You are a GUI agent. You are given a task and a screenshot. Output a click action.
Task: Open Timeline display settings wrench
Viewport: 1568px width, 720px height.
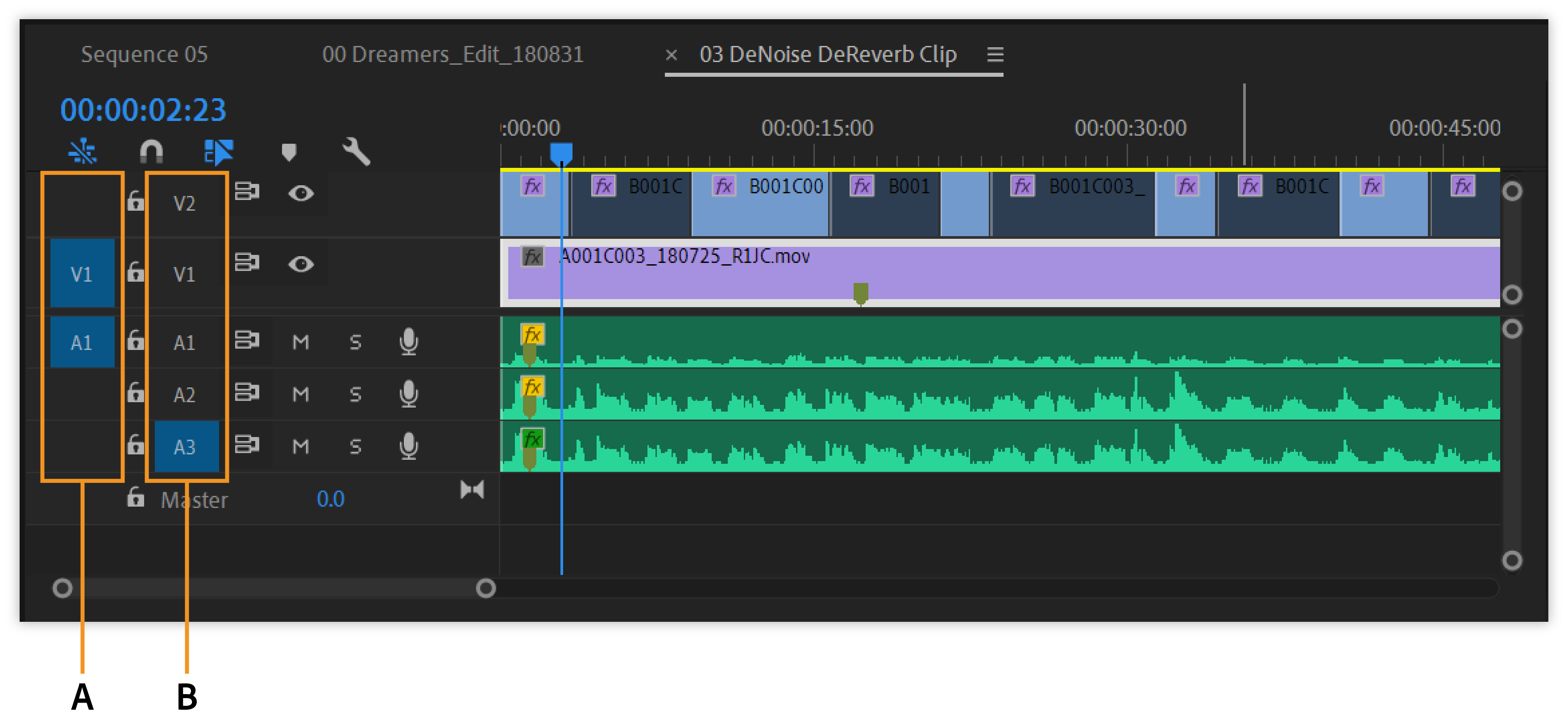coord(356,151)
